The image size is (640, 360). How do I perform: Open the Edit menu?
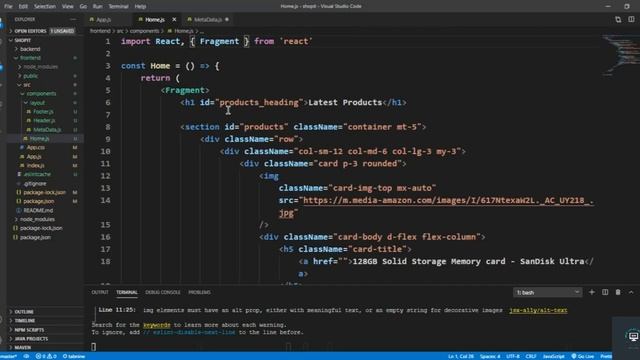(x=23, y=7)
